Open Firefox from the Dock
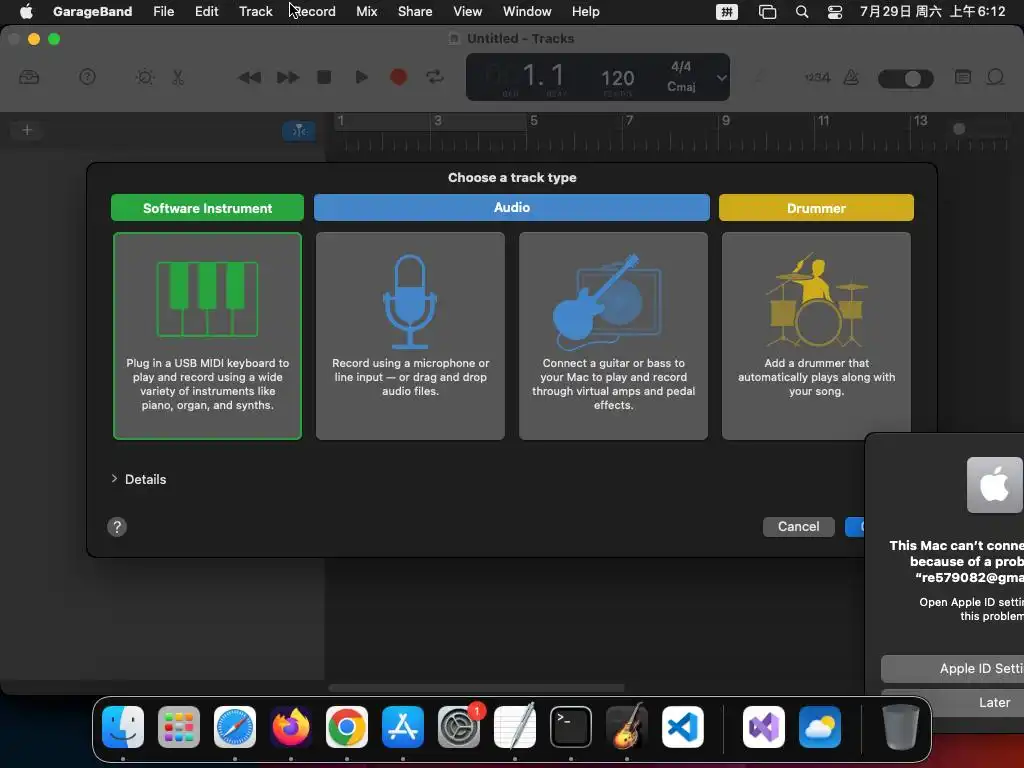Screen dimensions: 1024x768 (x=291, y=727)
